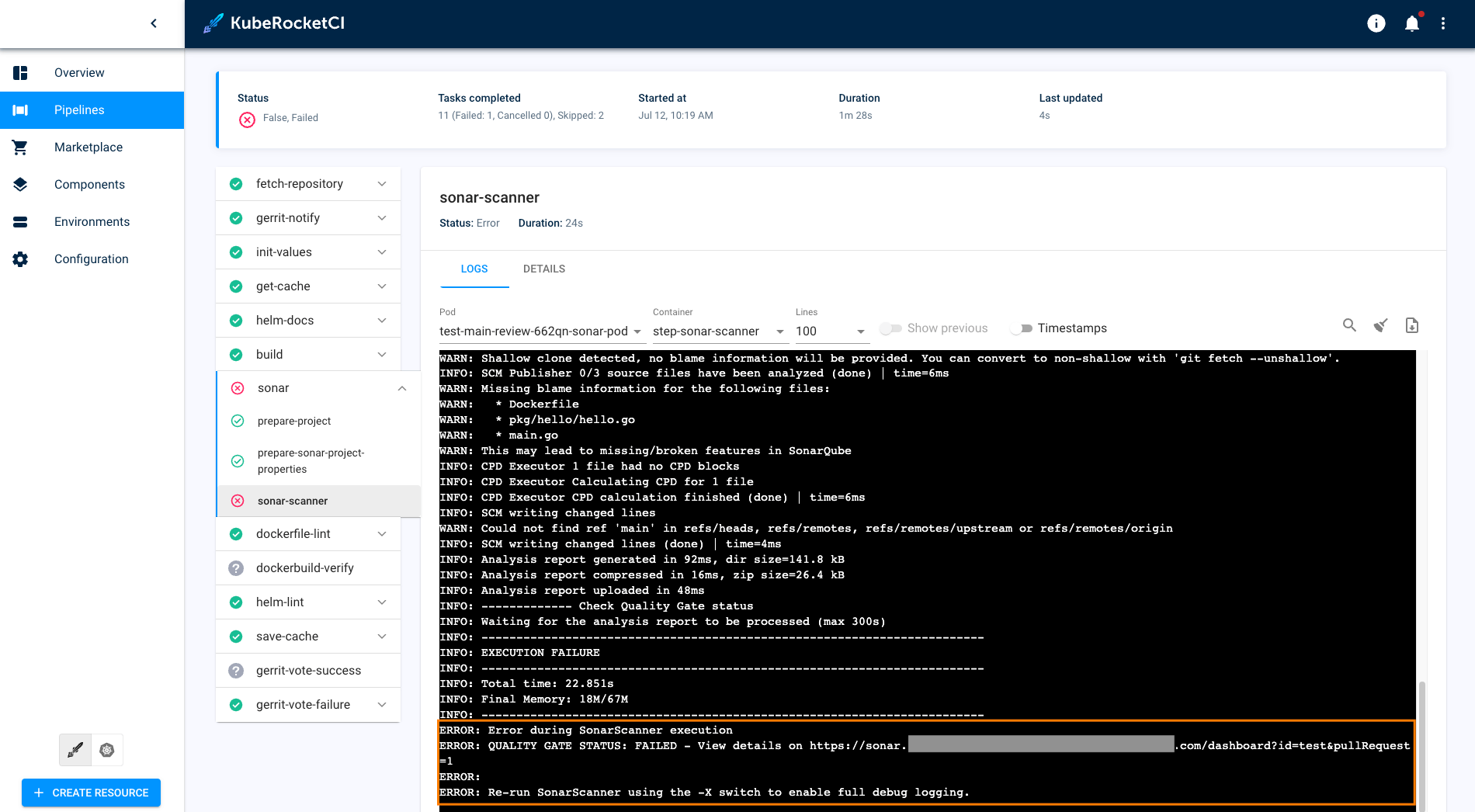
Task: Collapse the sidebar with the back arrow
Action: tap(154, 23)
